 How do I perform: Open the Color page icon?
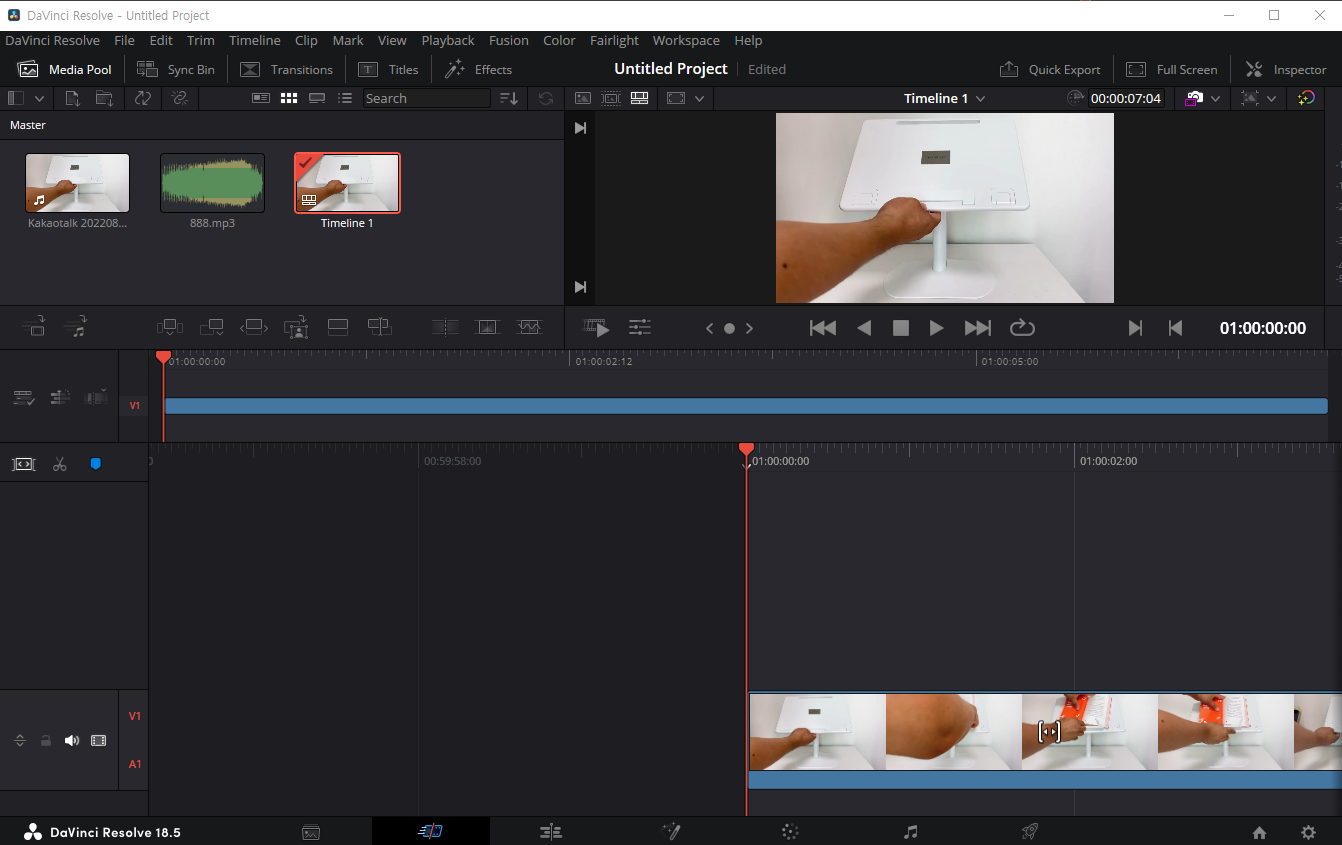pos(790,831)
